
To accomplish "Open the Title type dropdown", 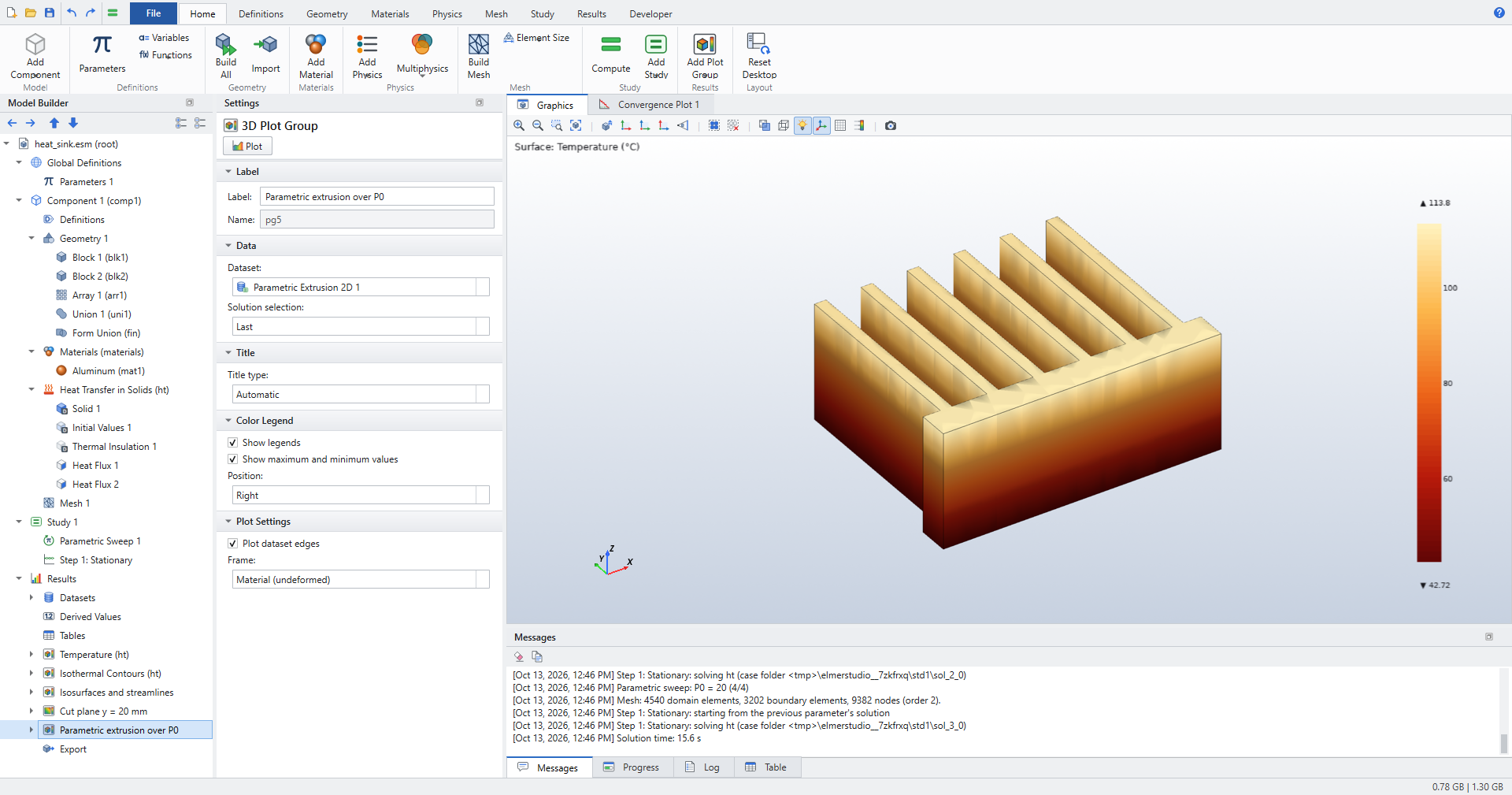I will pyautogui.click(x=361, y=395).
